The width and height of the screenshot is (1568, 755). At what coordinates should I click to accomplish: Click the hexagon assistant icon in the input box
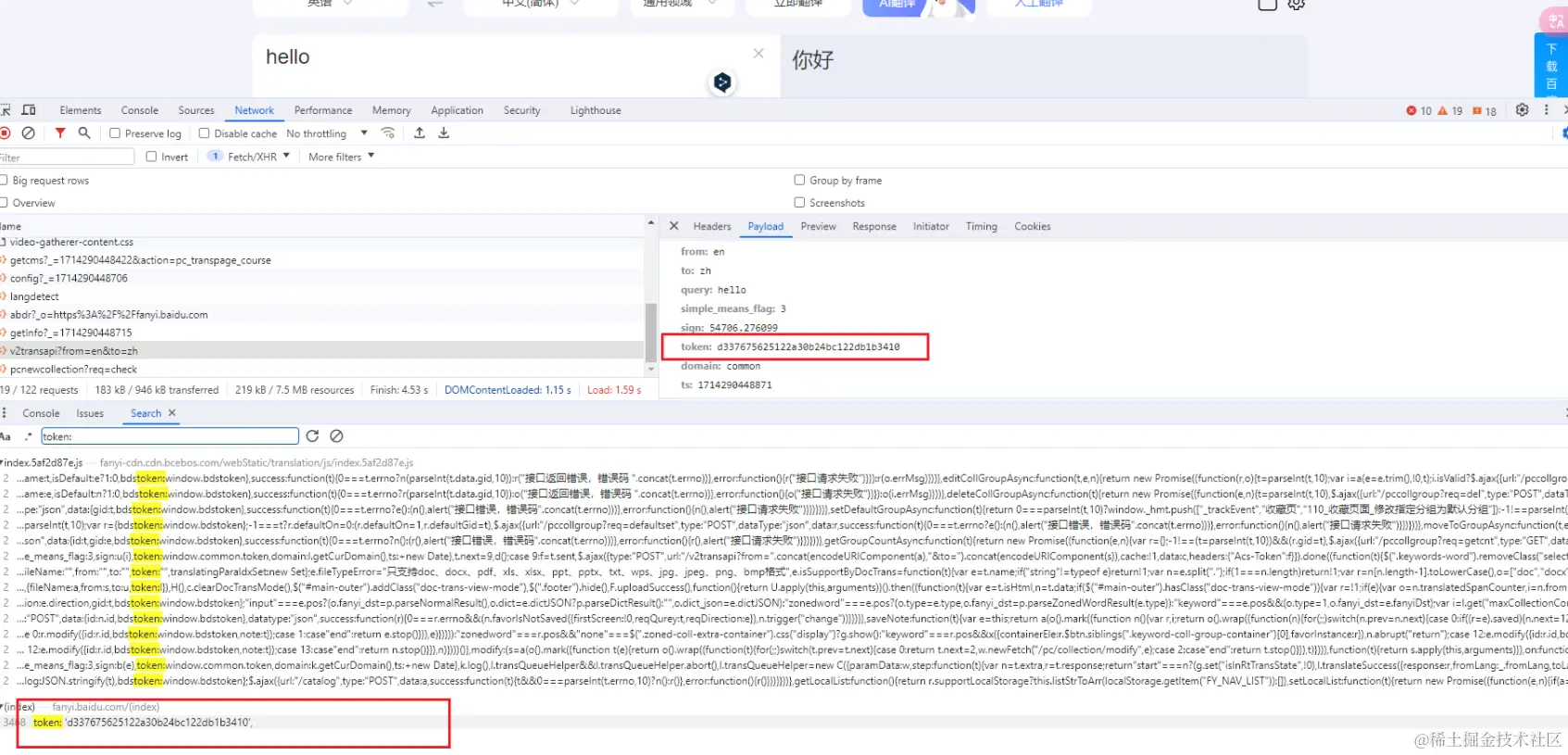(722, 82)
